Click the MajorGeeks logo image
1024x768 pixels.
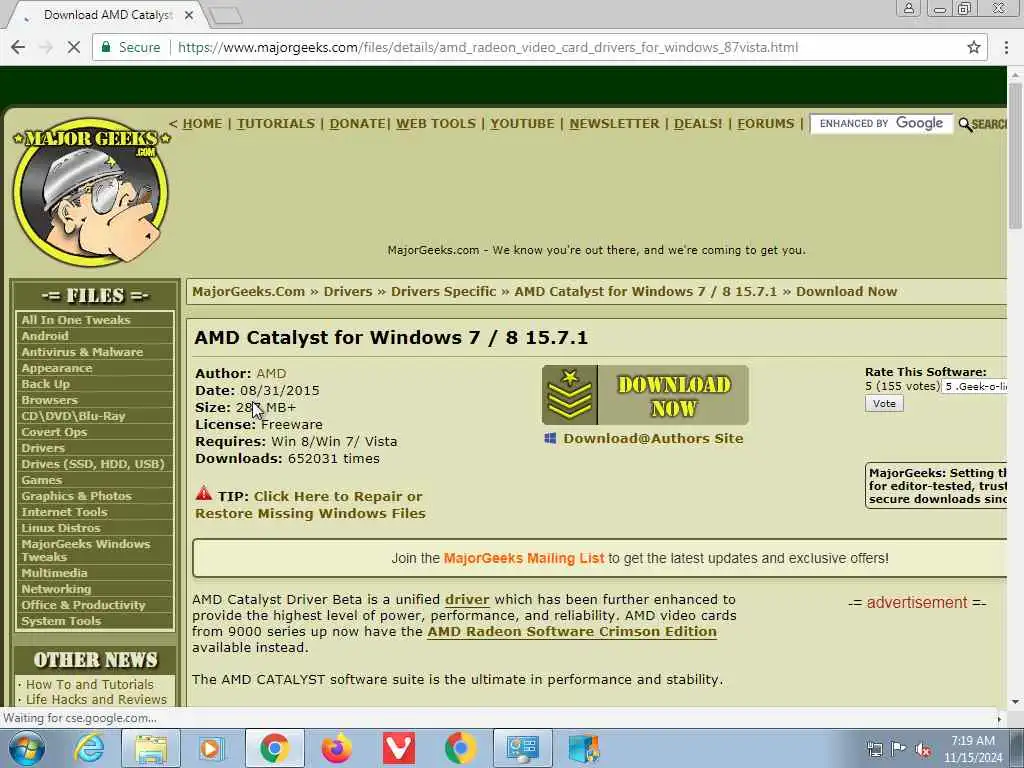pyautogui.click(x=91, y=192)
